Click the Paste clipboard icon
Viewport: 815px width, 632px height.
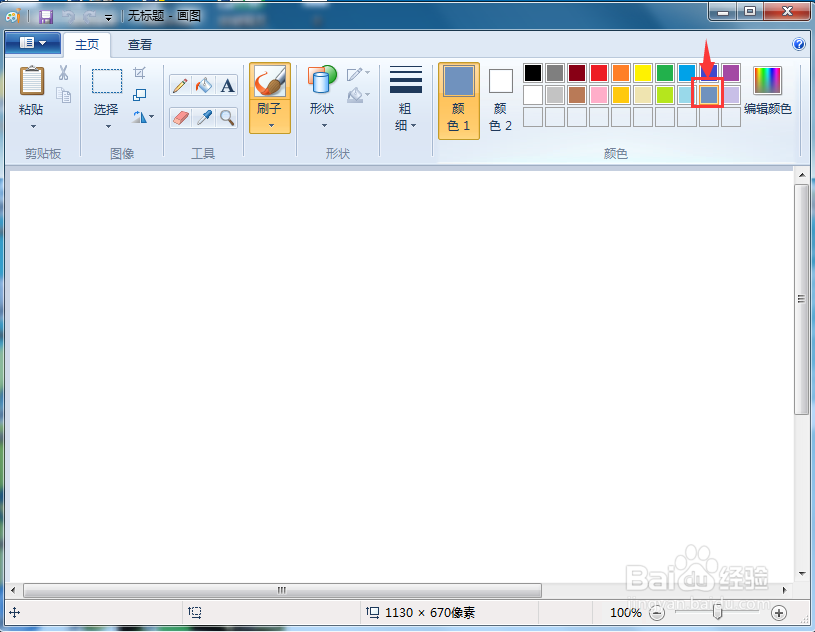(32, 81)
